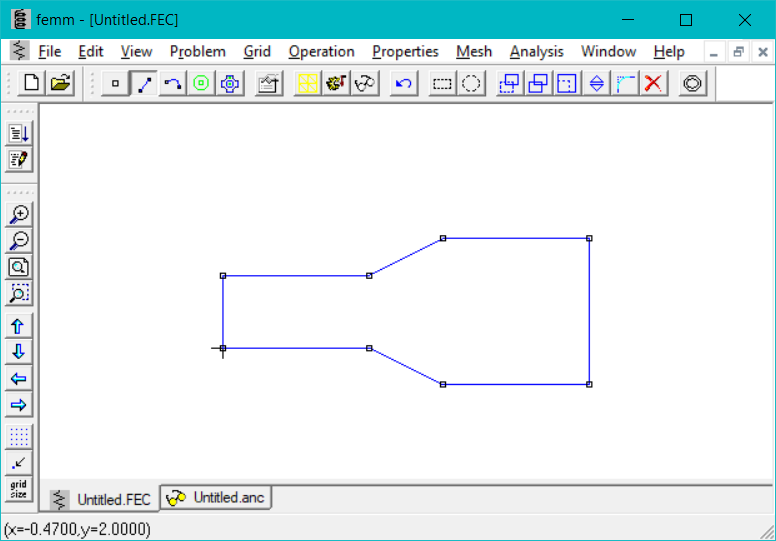Select the rectangular selection tool

pos(442,83)
